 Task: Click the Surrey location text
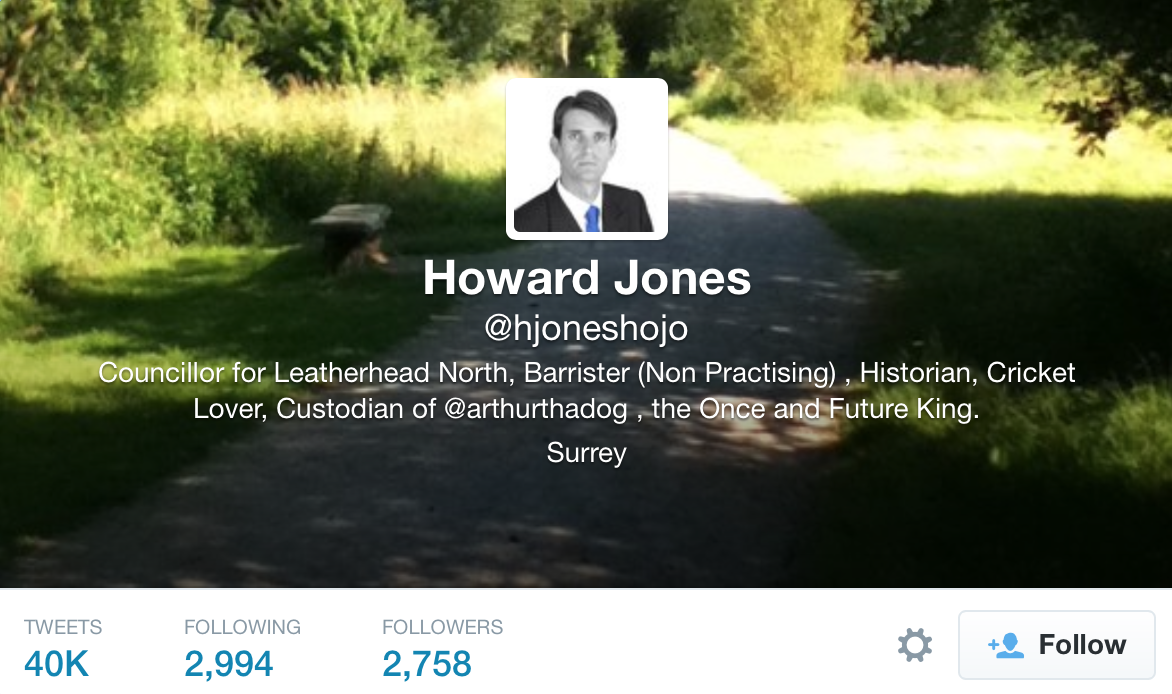[587, 452]
